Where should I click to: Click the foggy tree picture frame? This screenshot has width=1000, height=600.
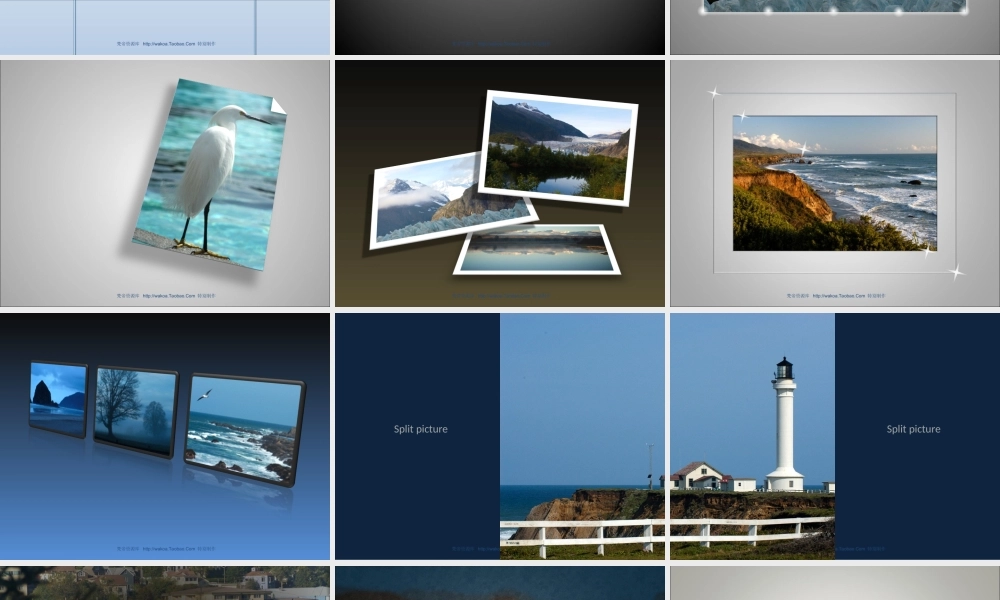(135, 410)
